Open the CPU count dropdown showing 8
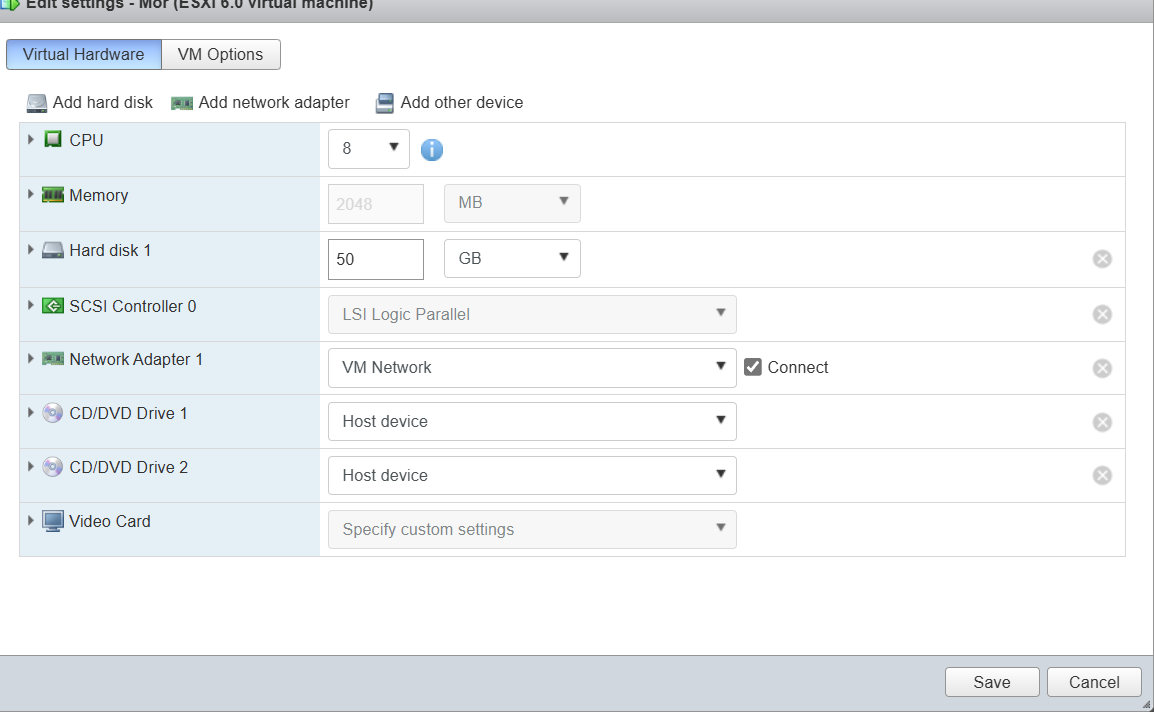Viewport: 1154px width, 712px height. click(x=369, y=149)
